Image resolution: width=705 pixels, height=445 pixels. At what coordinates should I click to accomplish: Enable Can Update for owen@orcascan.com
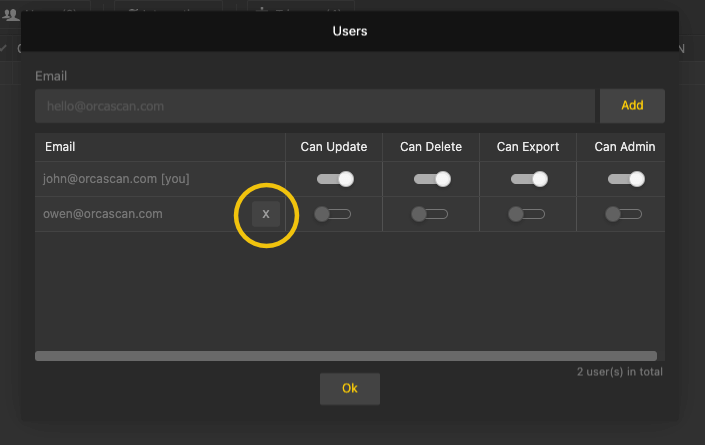point(333,214)
